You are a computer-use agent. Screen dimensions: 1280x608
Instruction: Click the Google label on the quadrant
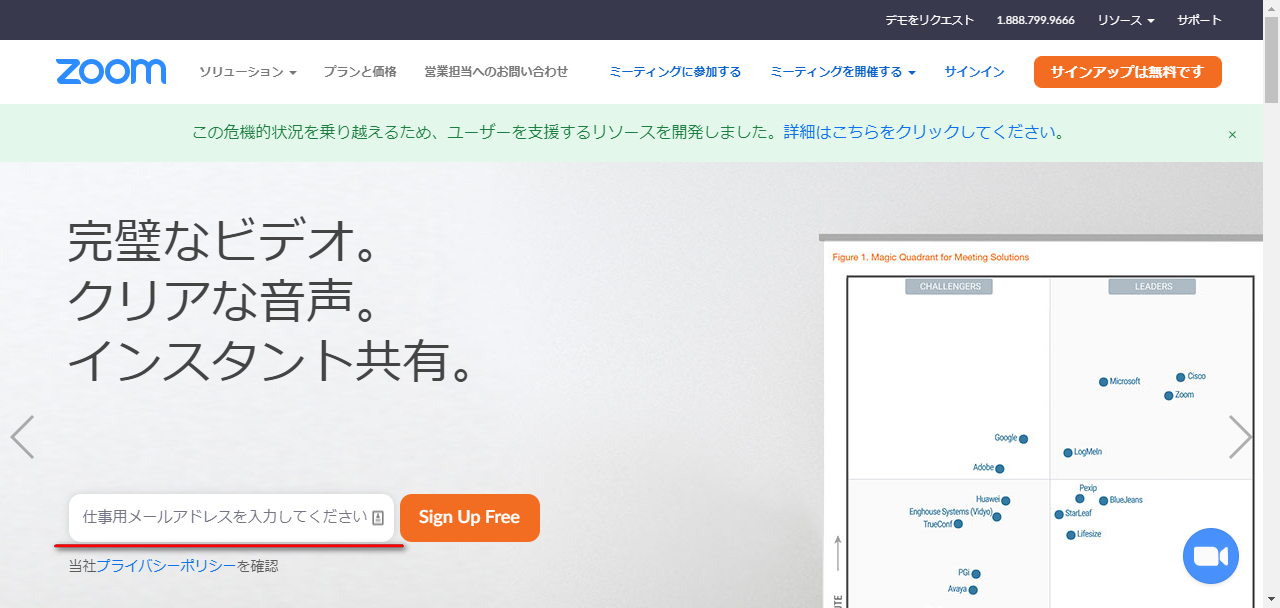pos(1006,438)
